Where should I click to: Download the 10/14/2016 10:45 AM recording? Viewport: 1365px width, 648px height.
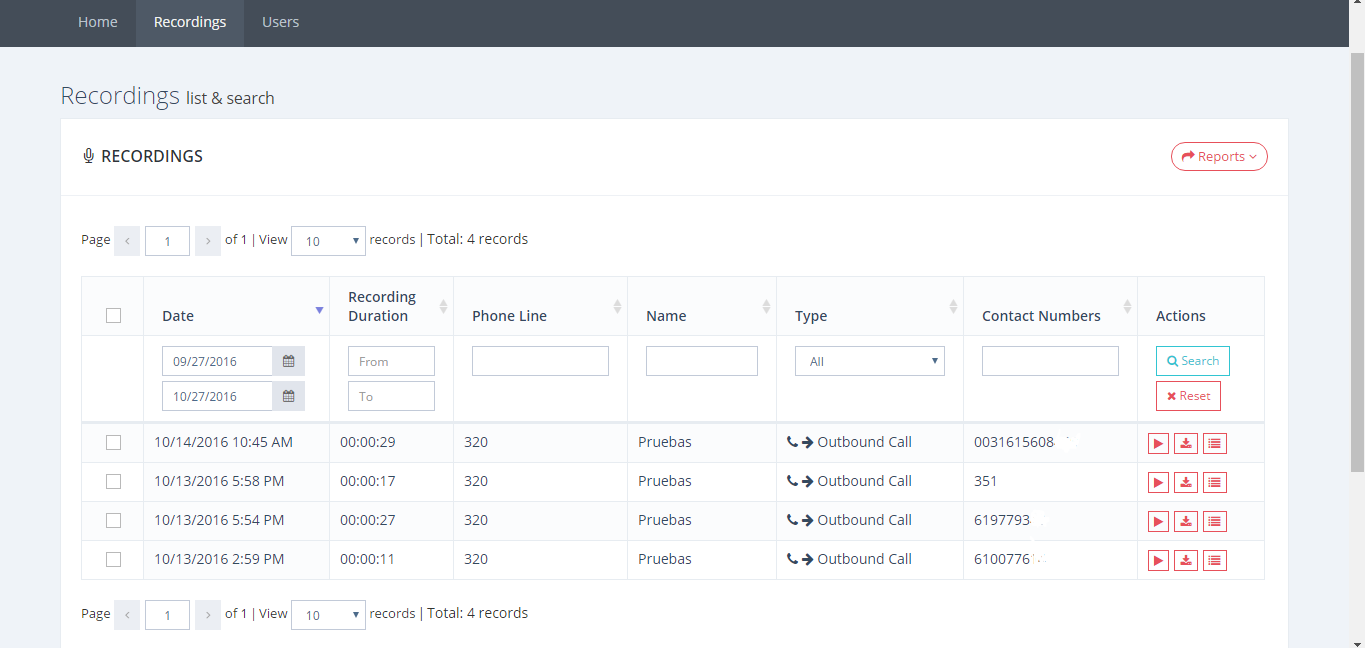[x=1186, y=444]
